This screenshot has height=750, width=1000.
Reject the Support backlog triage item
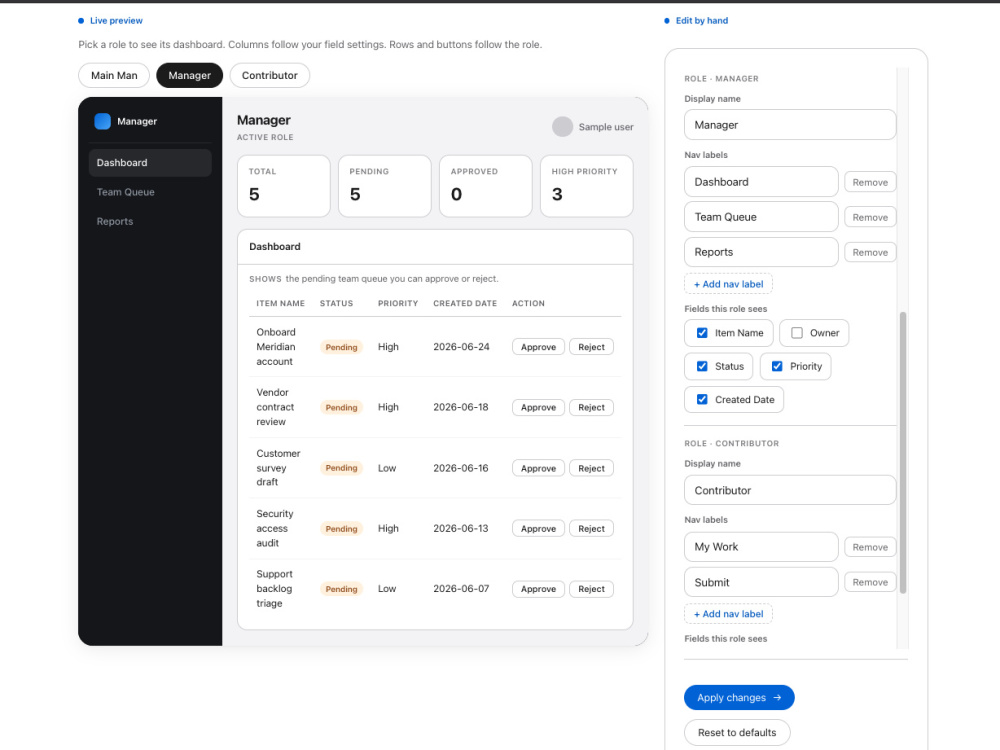(x=591, y=589)
